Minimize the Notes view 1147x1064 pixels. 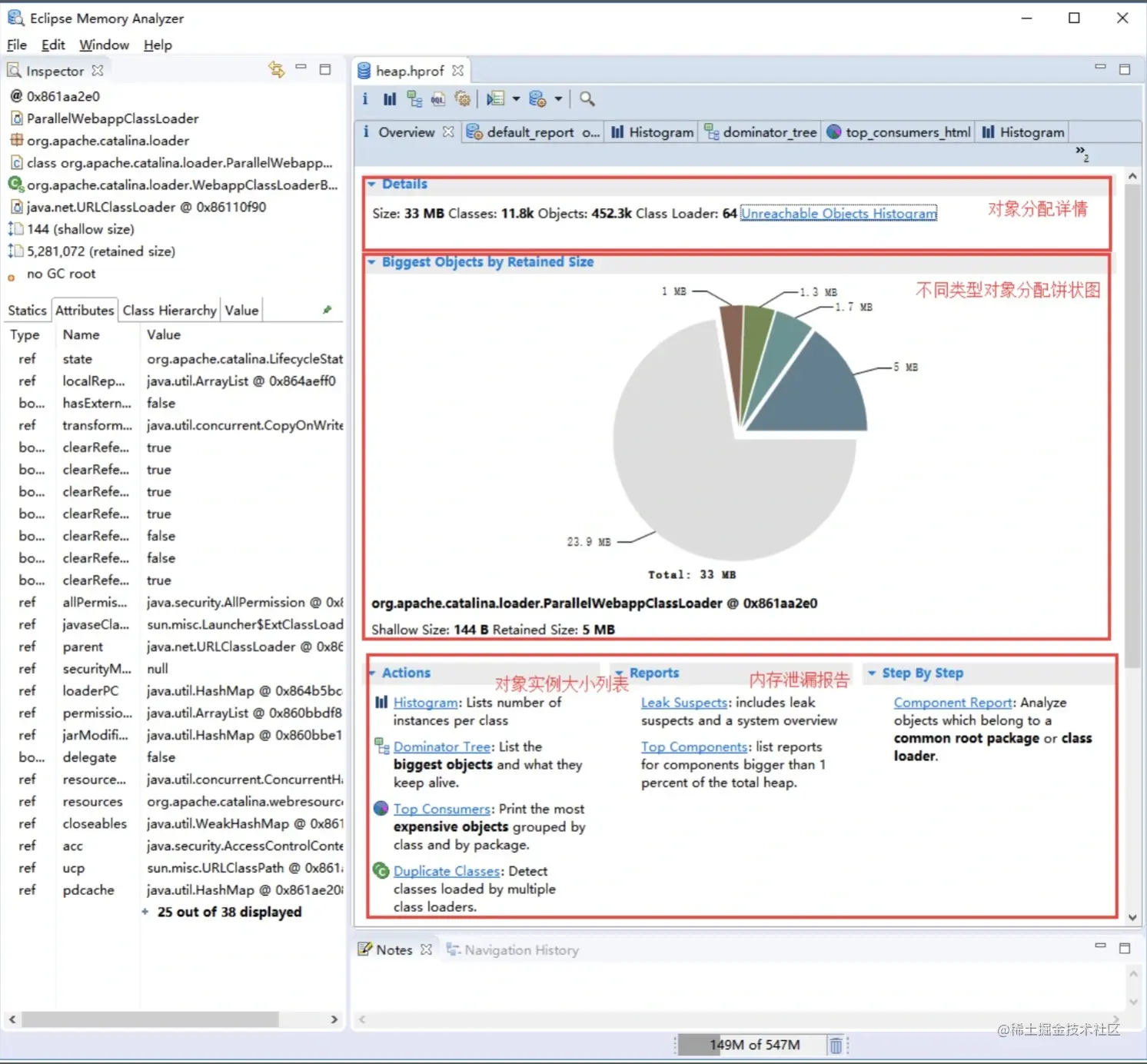[x=1100, y=946]
